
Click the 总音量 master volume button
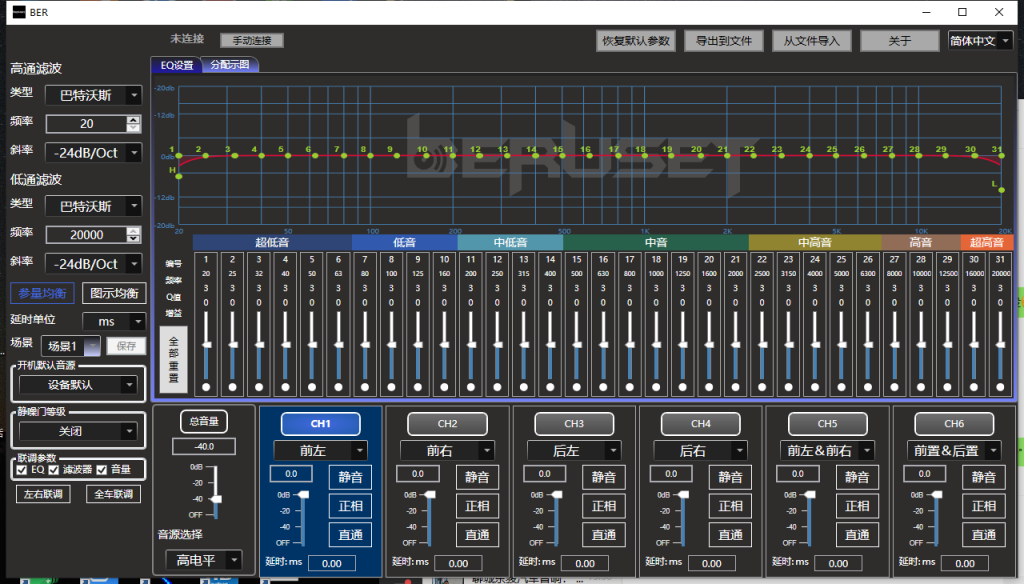(204, 421)
